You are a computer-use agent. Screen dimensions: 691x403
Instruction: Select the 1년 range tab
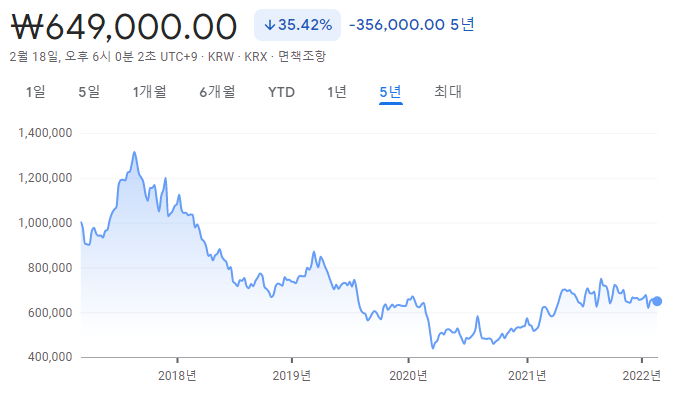(337, 92)
